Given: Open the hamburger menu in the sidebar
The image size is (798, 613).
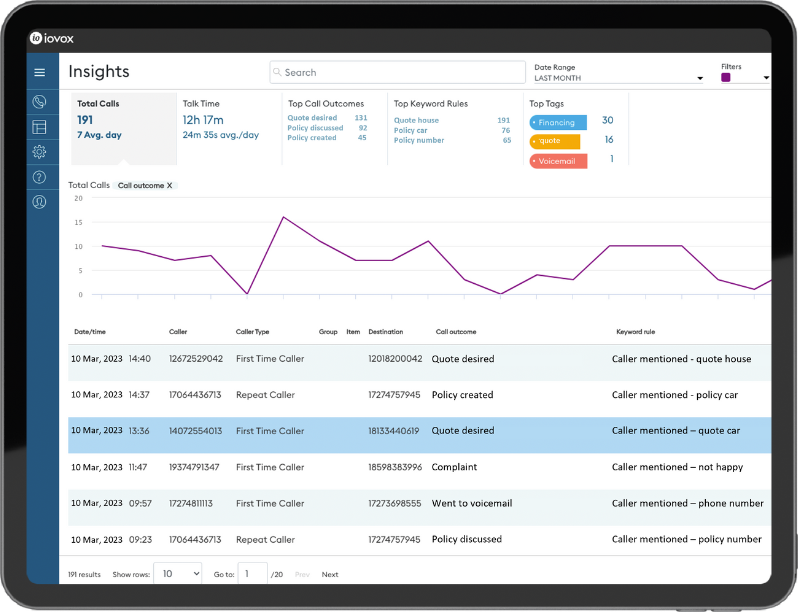Looking at the screenshot, I should point(40,72).
